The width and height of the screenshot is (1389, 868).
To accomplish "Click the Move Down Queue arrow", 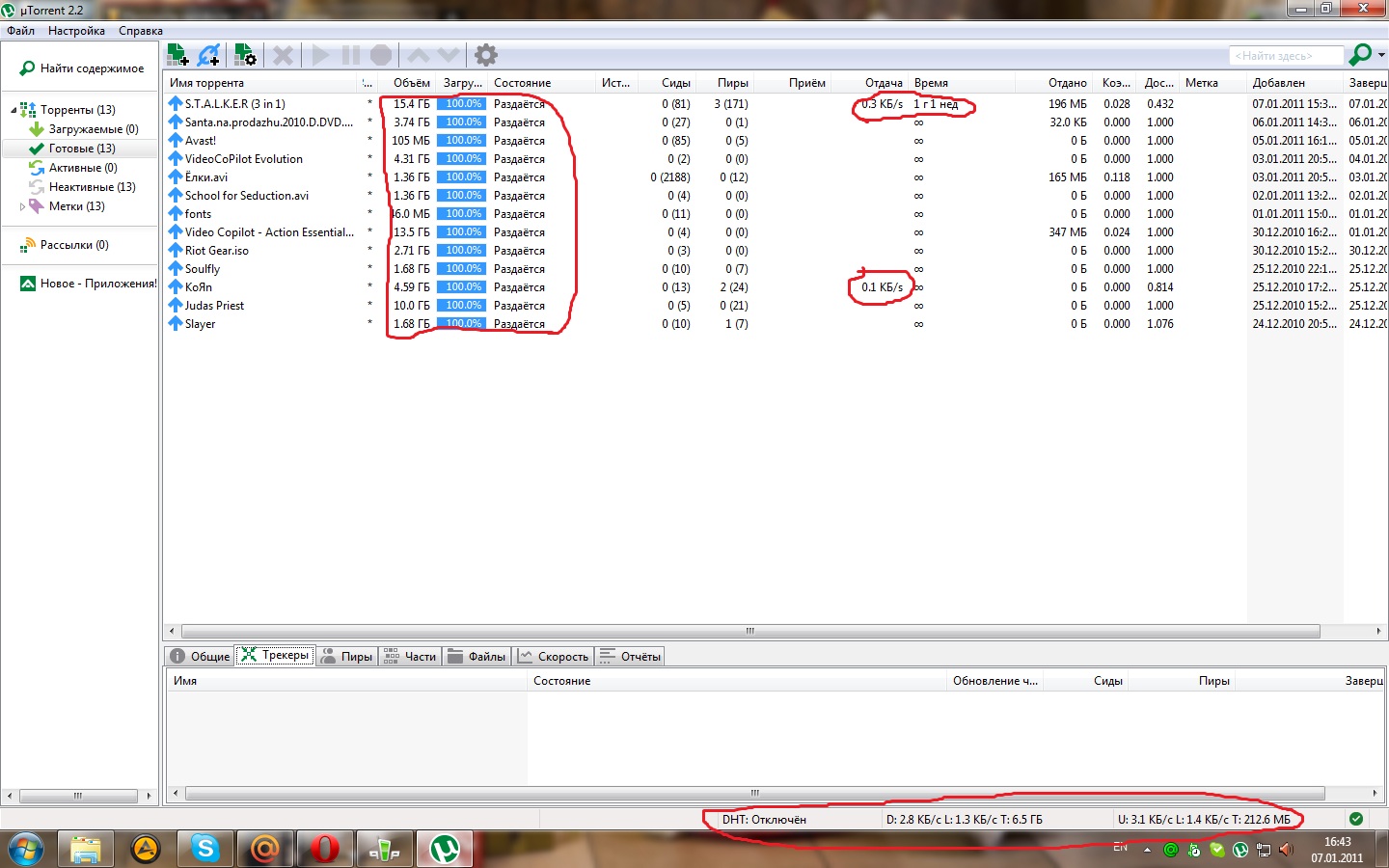I will coord(449,55).
